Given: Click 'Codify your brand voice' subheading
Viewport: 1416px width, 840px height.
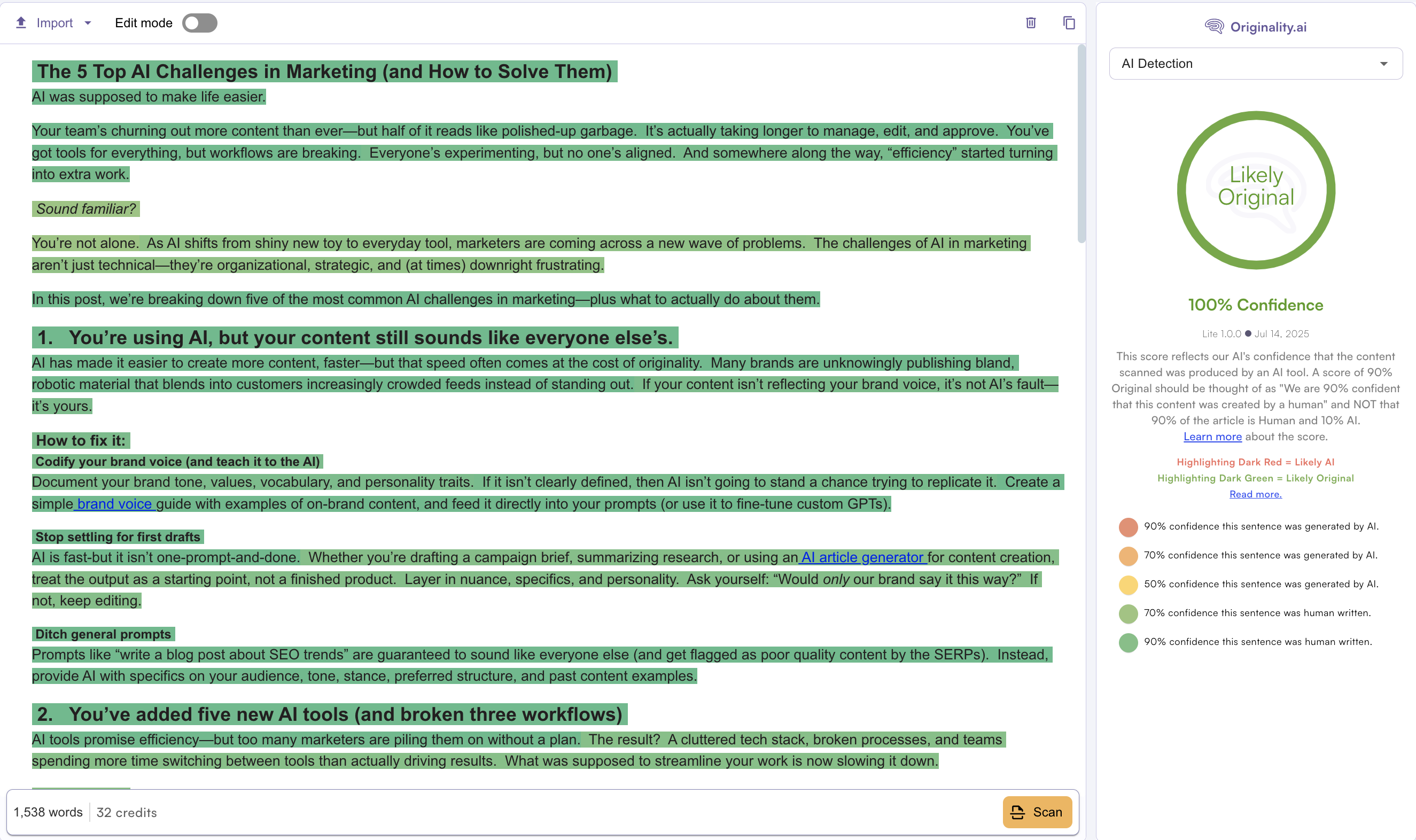Looking at the screenshot, I should tap(177, 461).
